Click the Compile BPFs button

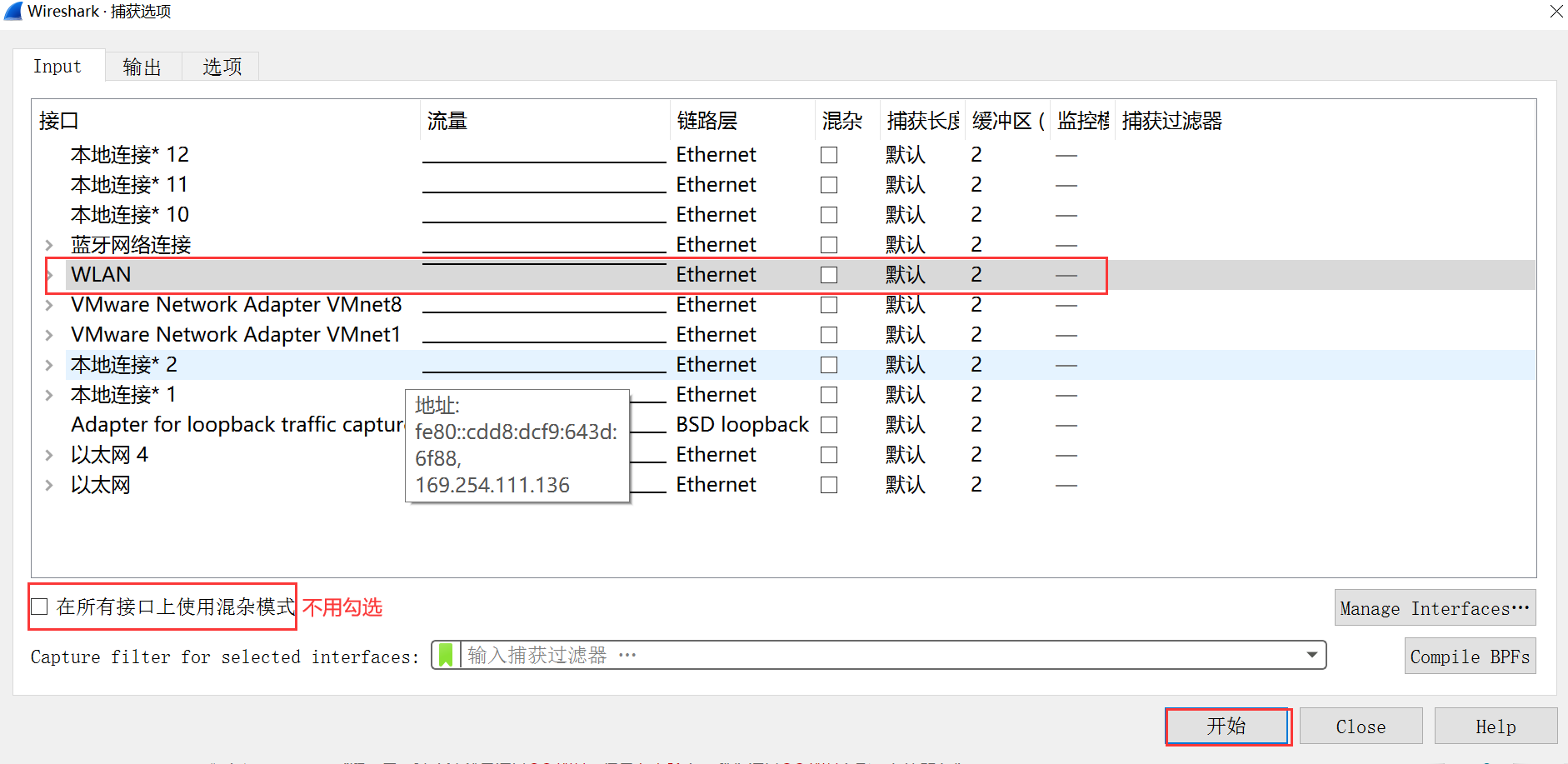pos(1470,656)
